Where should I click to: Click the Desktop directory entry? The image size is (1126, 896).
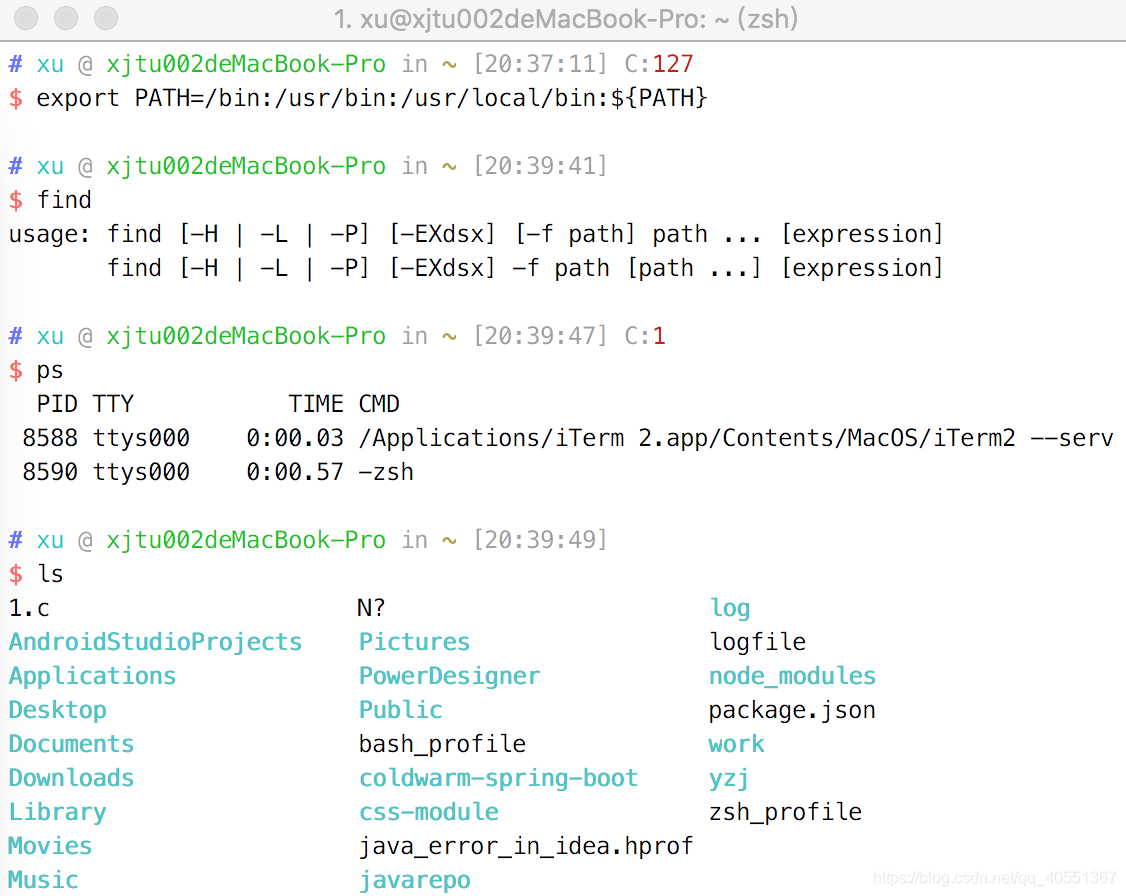coord(57,710)
